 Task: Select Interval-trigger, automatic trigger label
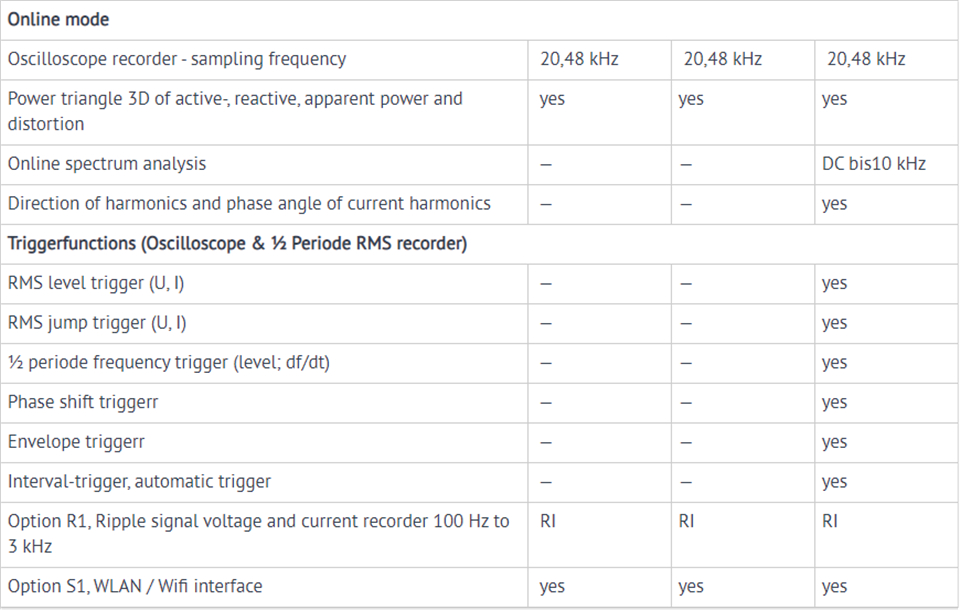click(139, 481)
